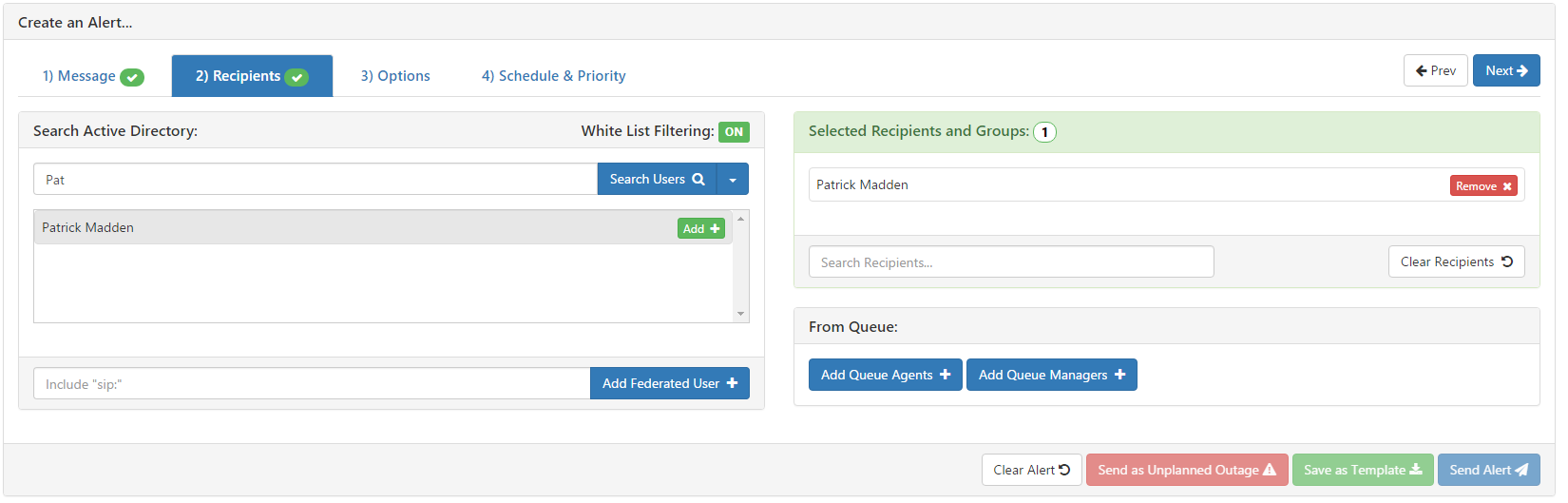Click the Prev button
The width and height of the screenshot is (1568, 503).
[1436, 70]
